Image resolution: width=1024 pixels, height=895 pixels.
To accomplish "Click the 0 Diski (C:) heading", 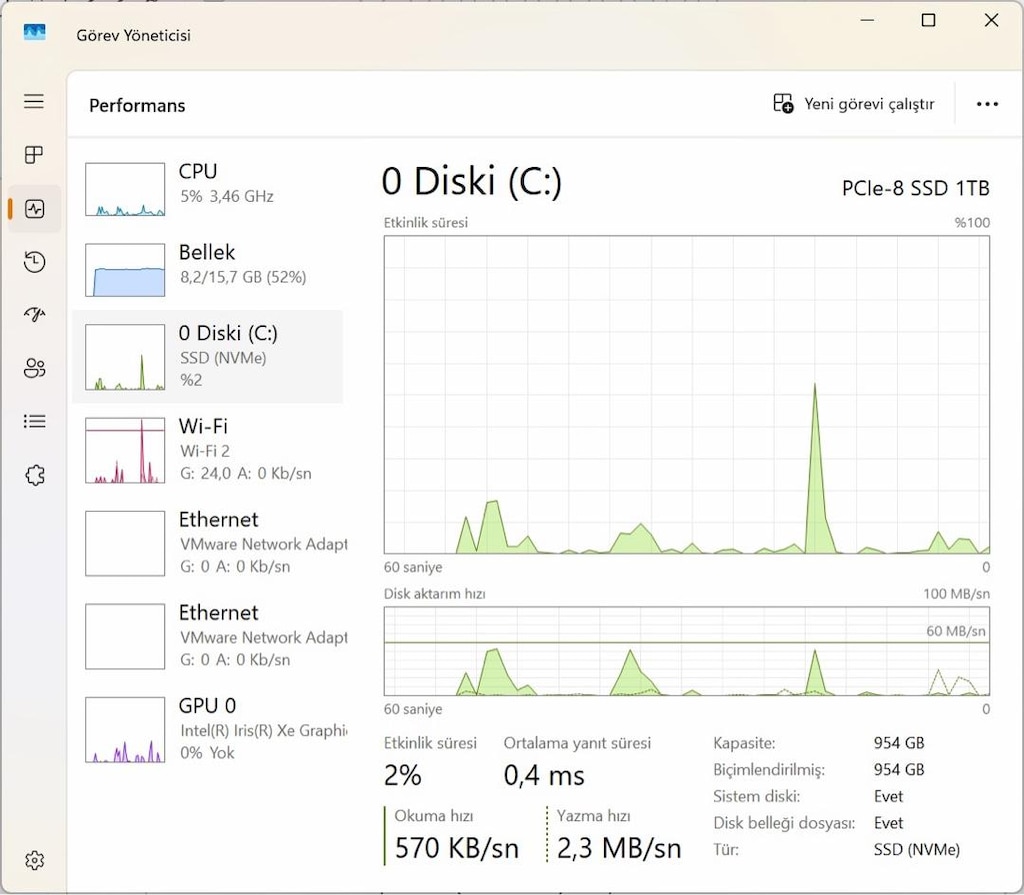I will click(x=472, y=181).
